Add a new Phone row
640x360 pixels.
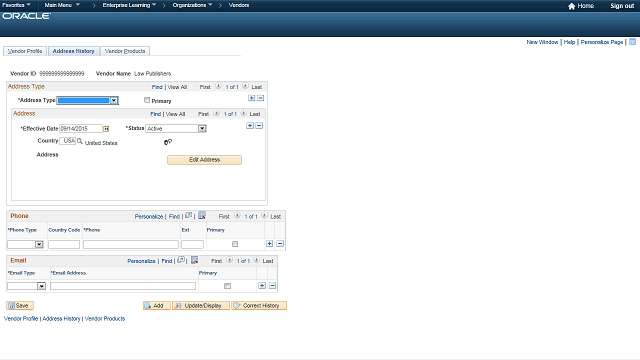click(269, 244)
